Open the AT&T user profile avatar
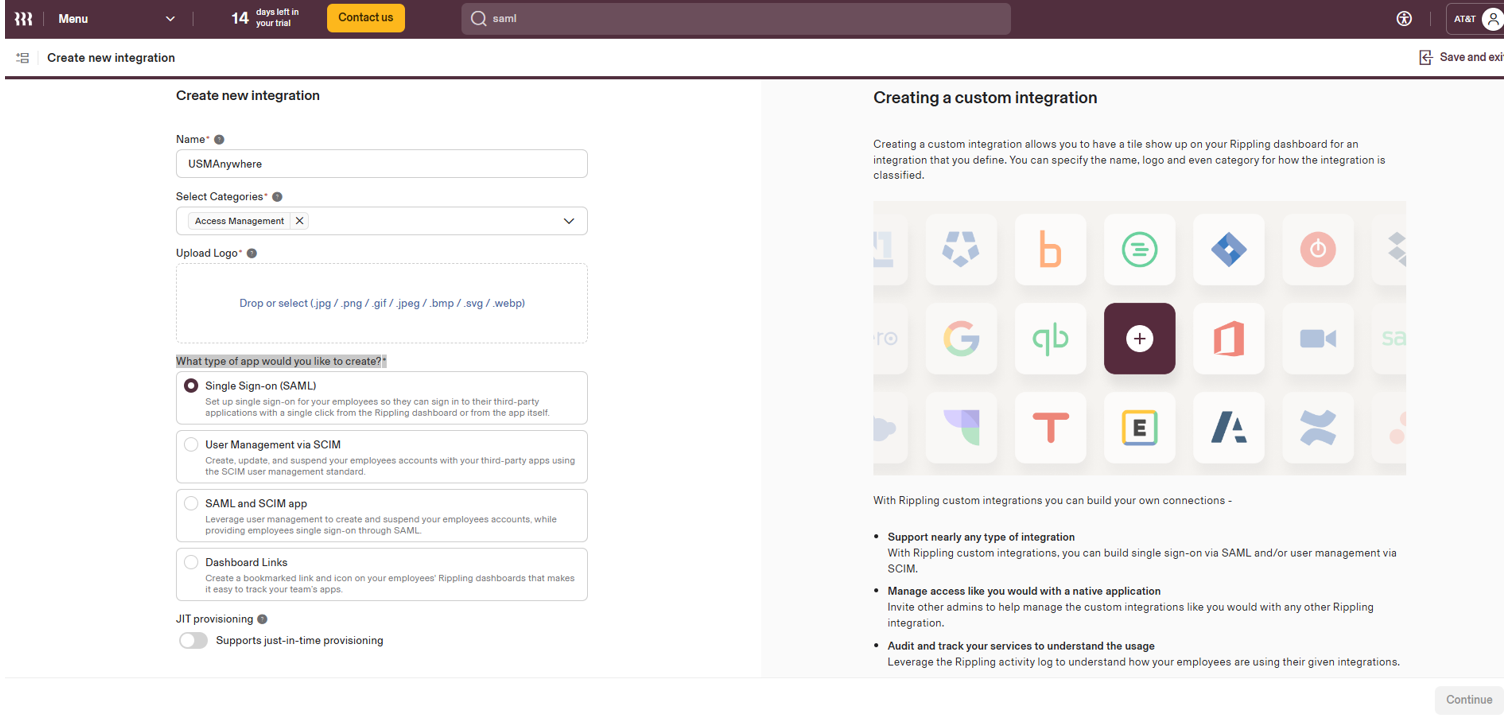 pos(1493,19)
